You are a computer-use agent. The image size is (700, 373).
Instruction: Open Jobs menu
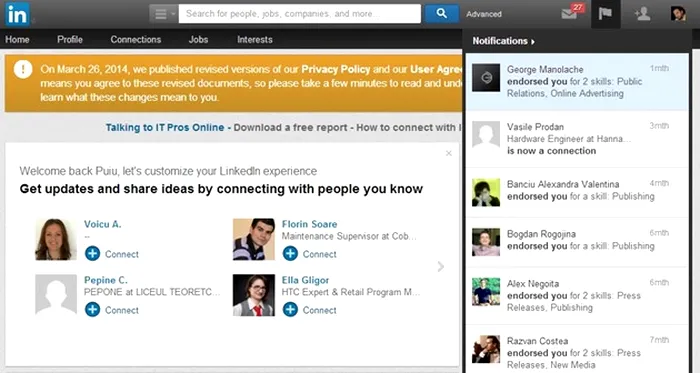pyautogui.click(x=198, y=40)
